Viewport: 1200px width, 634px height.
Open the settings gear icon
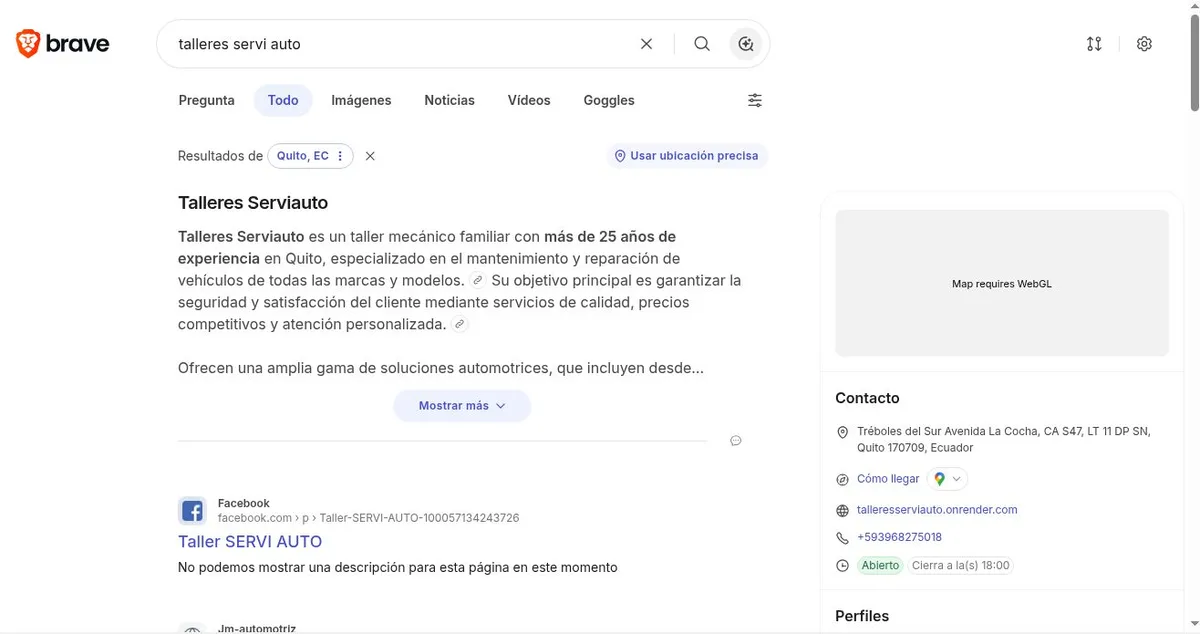point(1144,44)
